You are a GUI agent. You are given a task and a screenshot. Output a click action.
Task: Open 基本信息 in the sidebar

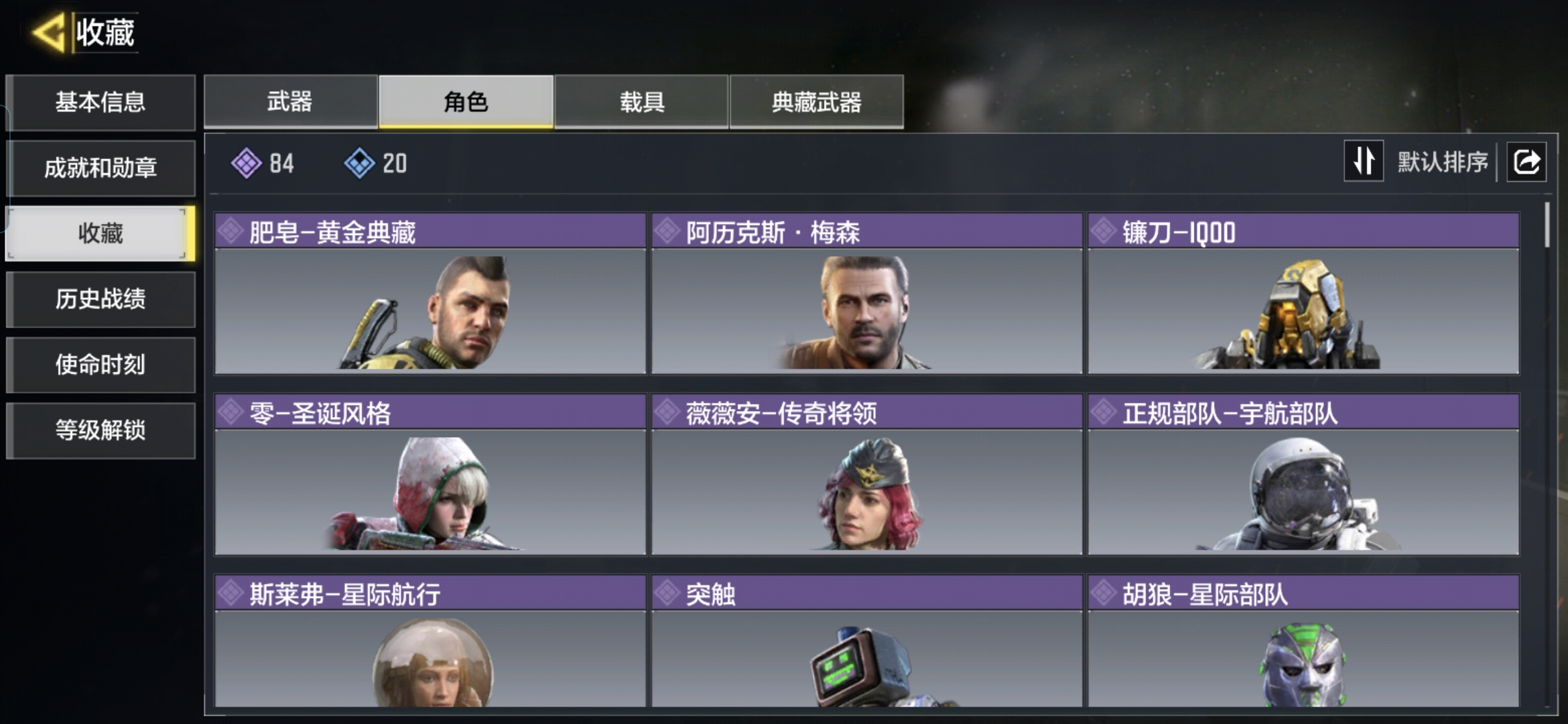(x=101, y=102)
